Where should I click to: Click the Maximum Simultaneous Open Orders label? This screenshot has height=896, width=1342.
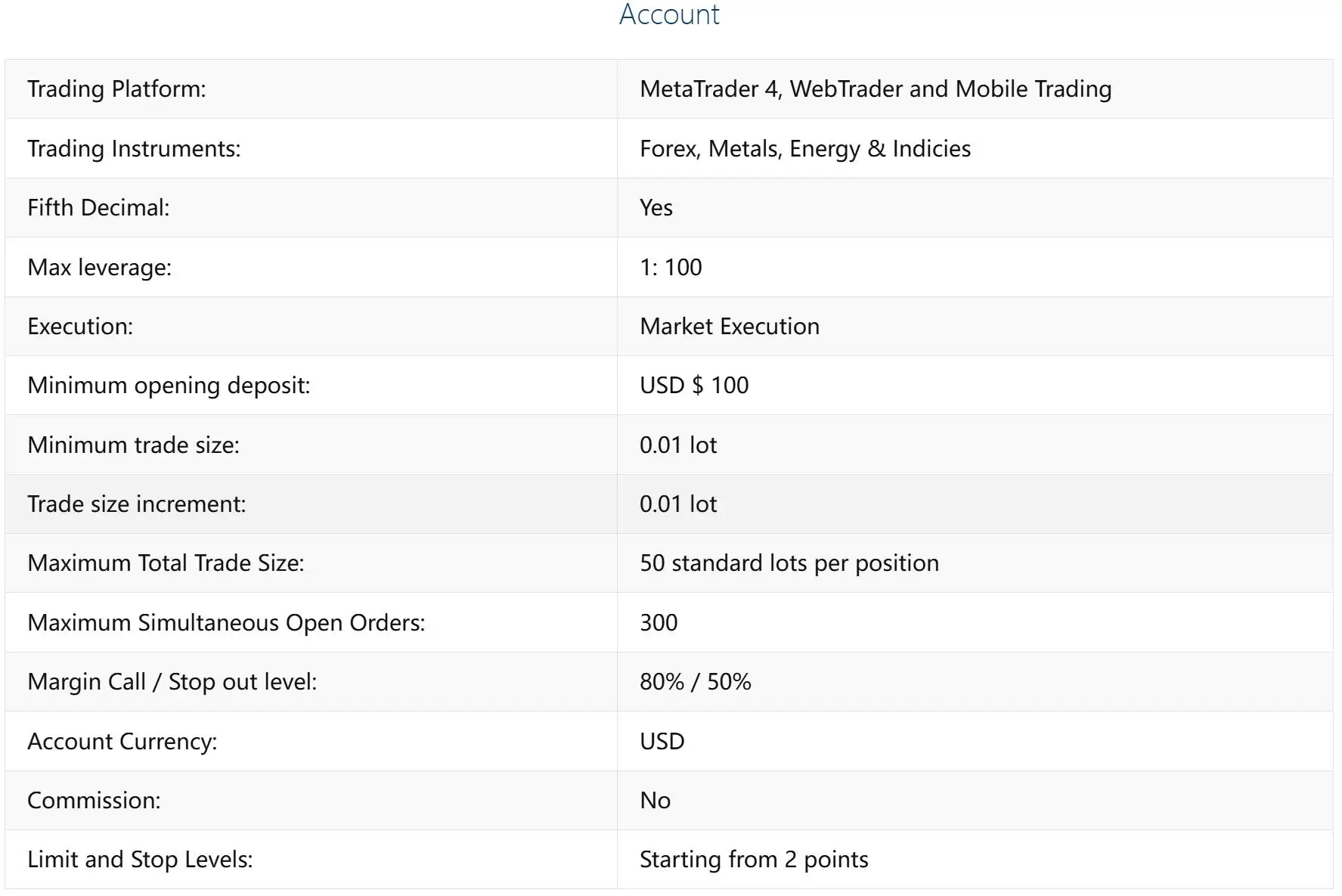tap(226, 623)
